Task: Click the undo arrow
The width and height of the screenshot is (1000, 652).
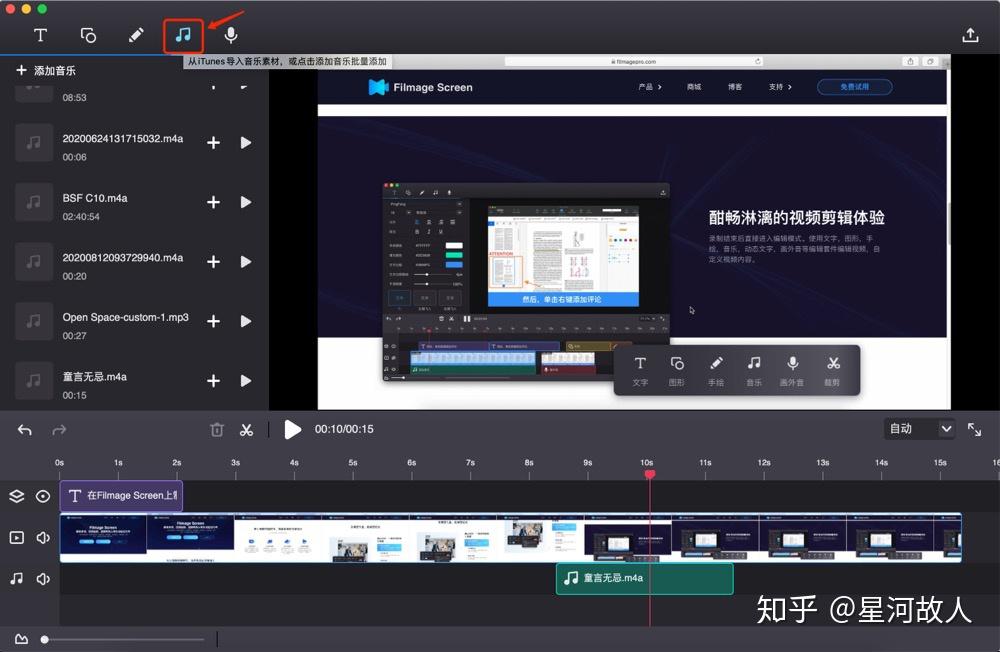Action: pyautogui.click(x=25, y=430)
